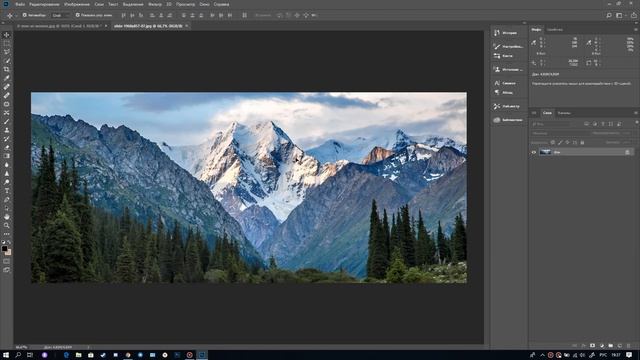This screenshot has height=360, width=640.
Task: Open the workspace switcher dropdown
Action: 621,16
